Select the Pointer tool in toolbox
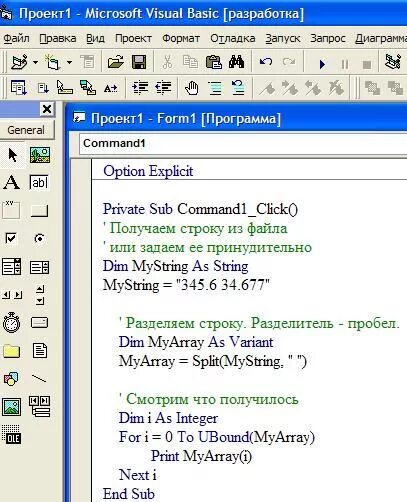Screen dimensions: 407x502 (12, 155)
